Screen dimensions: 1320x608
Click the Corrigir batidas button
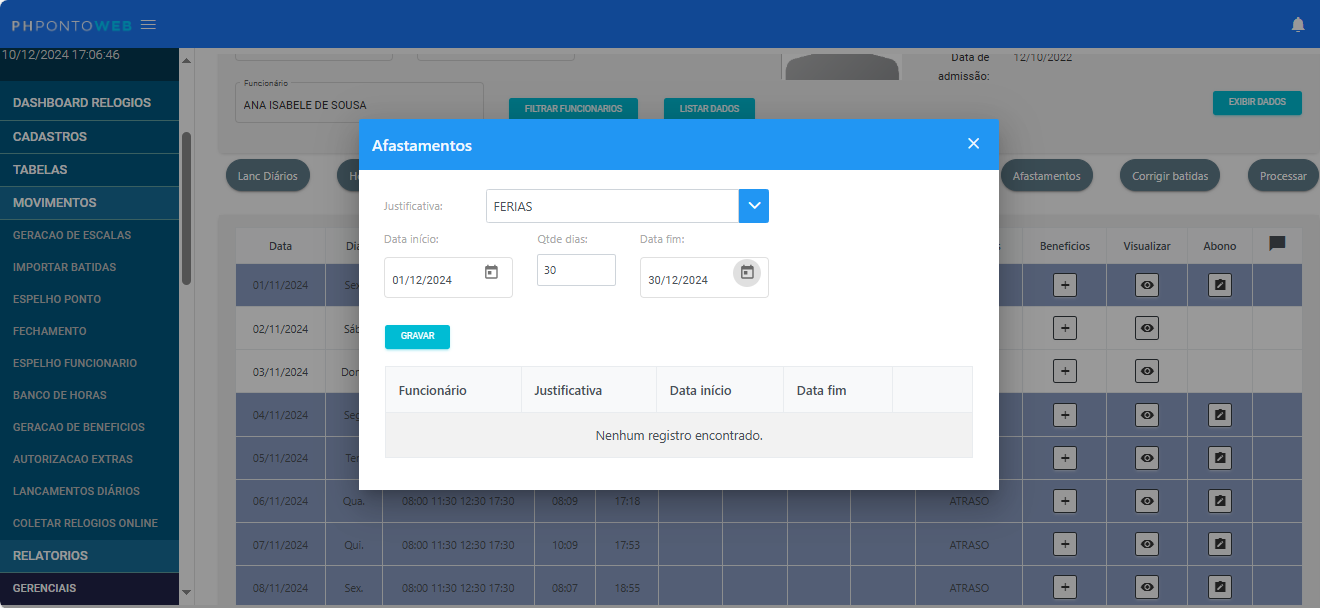click(1169, 175)
